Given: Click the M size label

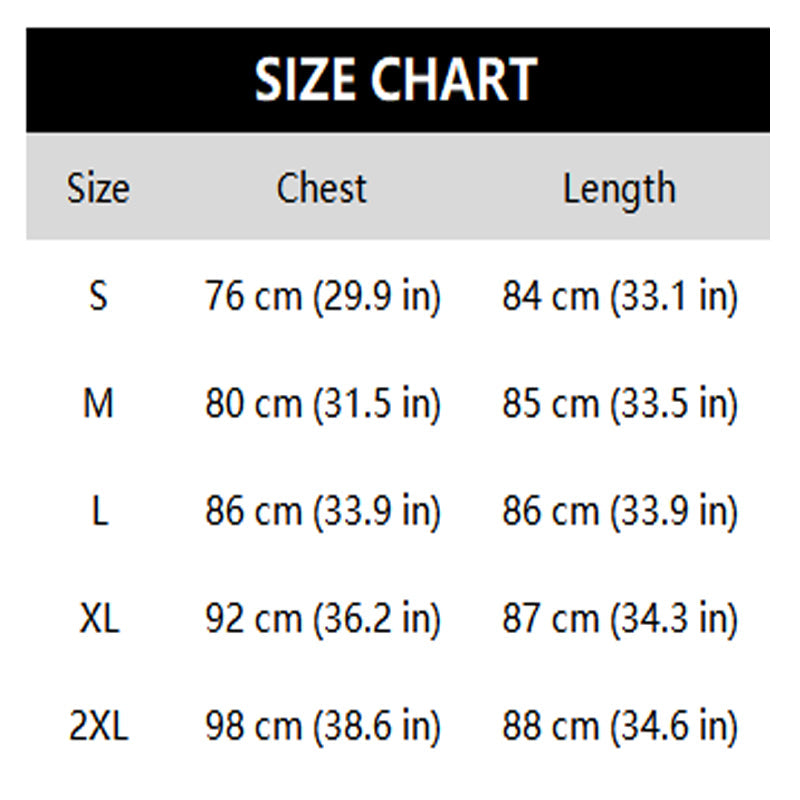Looking at the screenshot, I should 98,404.
